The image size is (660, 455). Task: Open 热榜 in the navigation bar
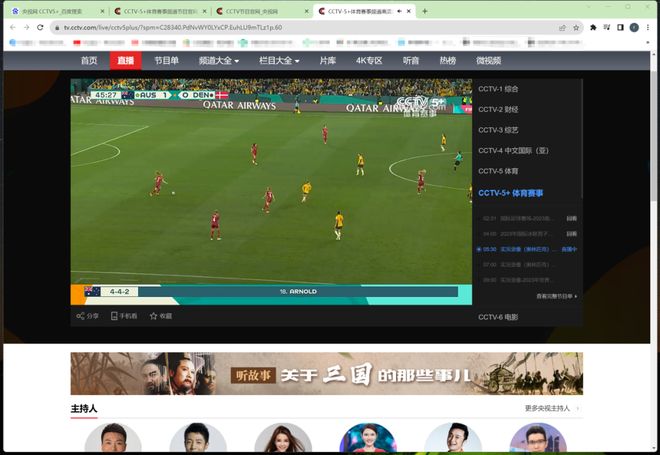447,61
